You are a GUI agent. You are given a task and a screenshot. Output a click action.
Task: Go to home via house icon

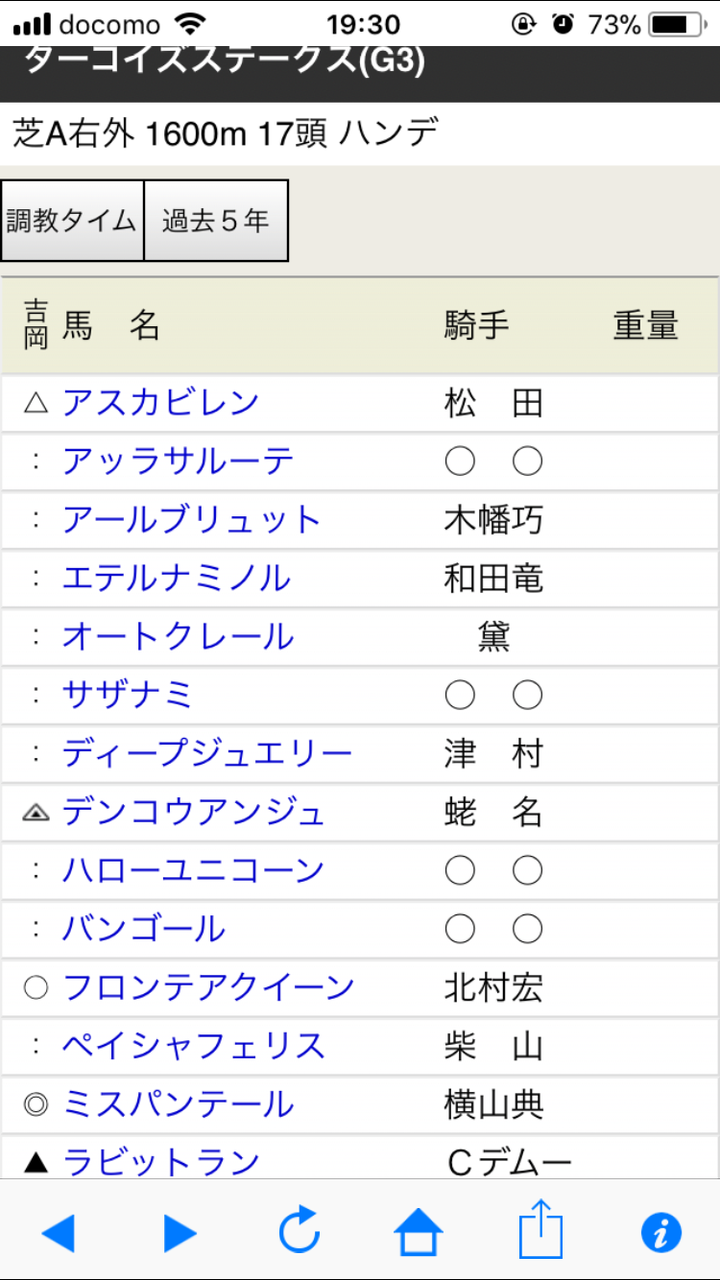(x=419, y=1231)
